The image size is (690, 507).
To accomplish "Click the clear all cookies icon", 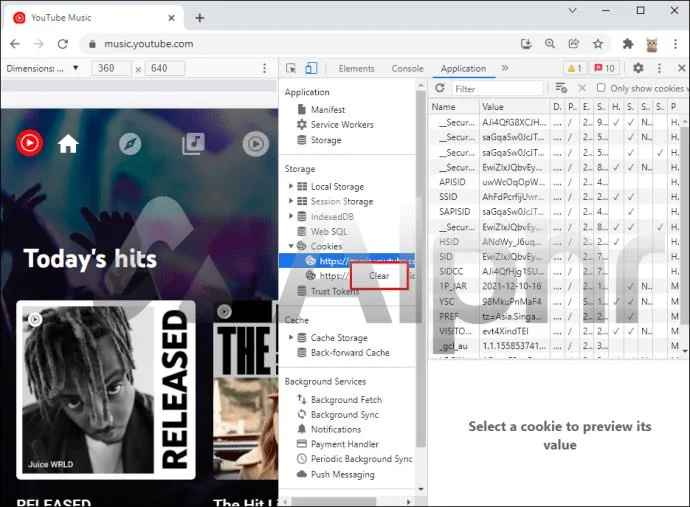I will tap(561, 88).
